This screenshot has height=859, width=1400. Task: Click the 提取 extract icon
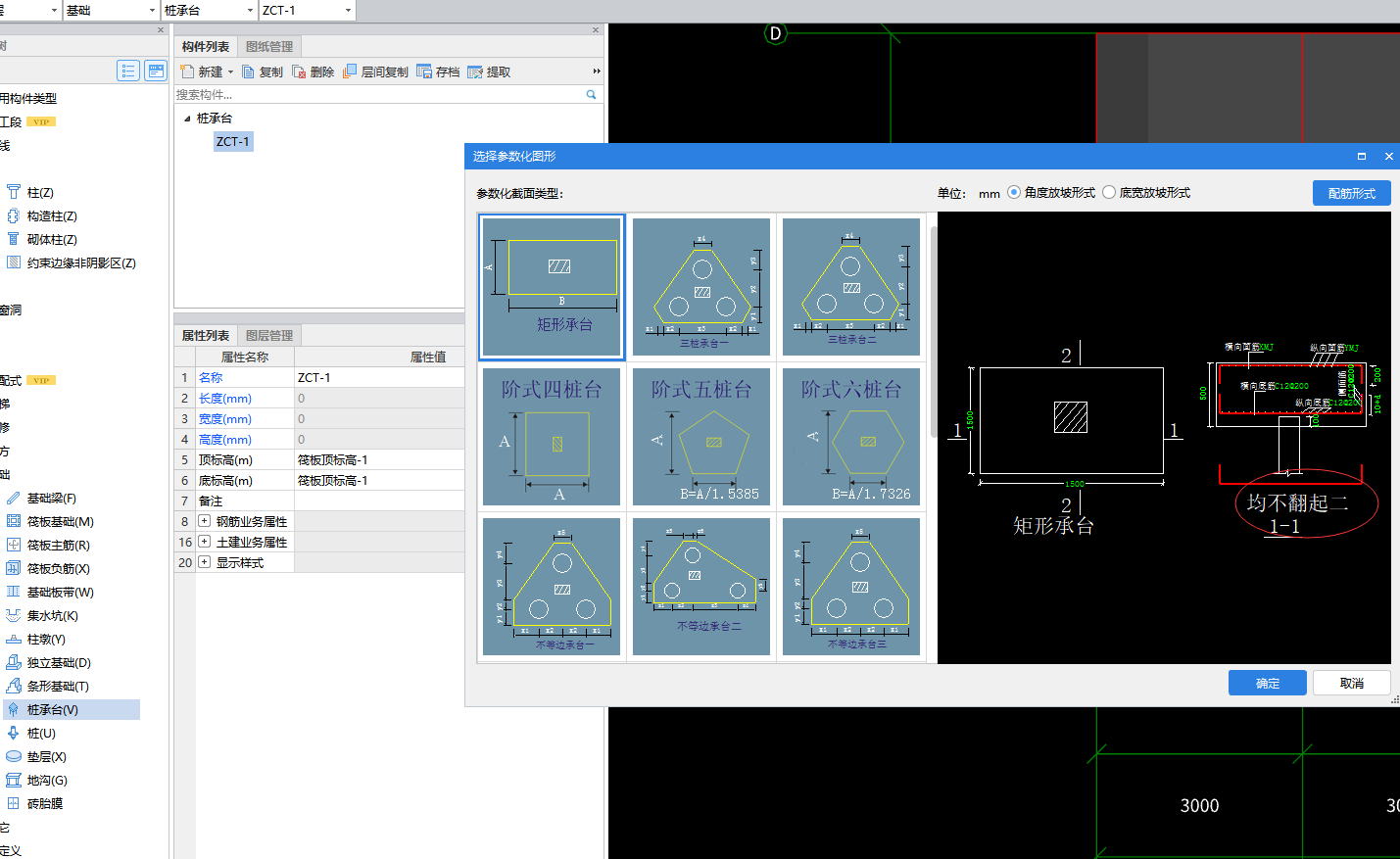click(x=475, y=72)
